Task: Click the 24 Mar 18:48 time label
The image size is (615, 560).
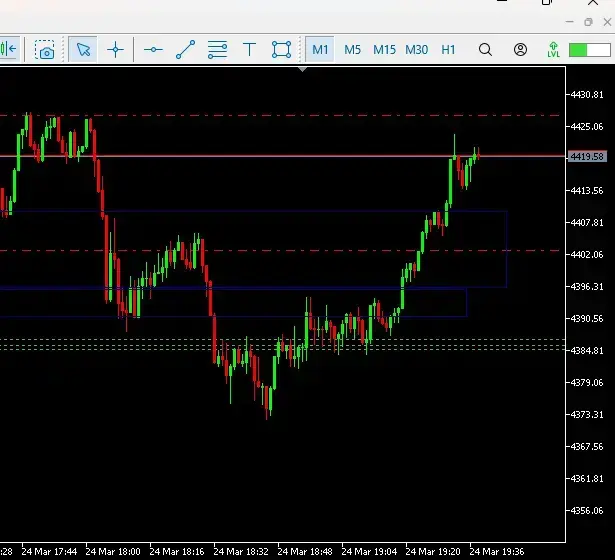Action: tap(305, 552)
